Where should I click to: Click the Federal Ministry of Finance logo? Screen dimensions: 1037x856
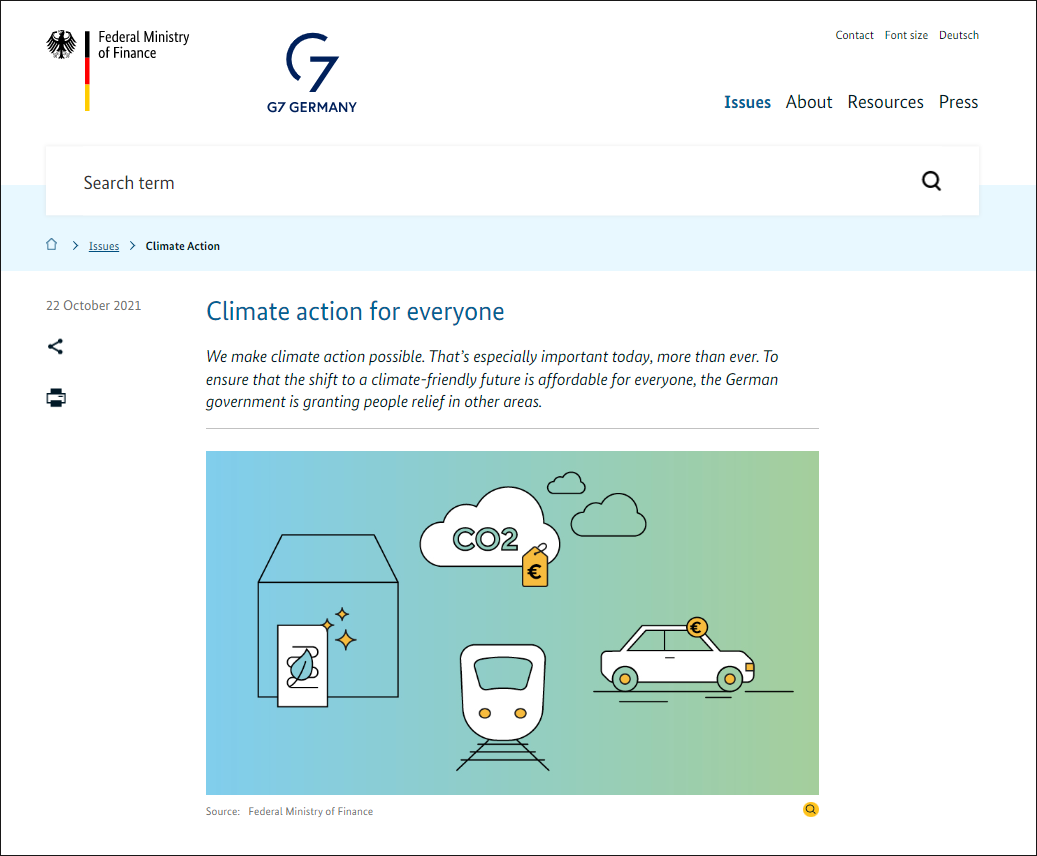118,69
